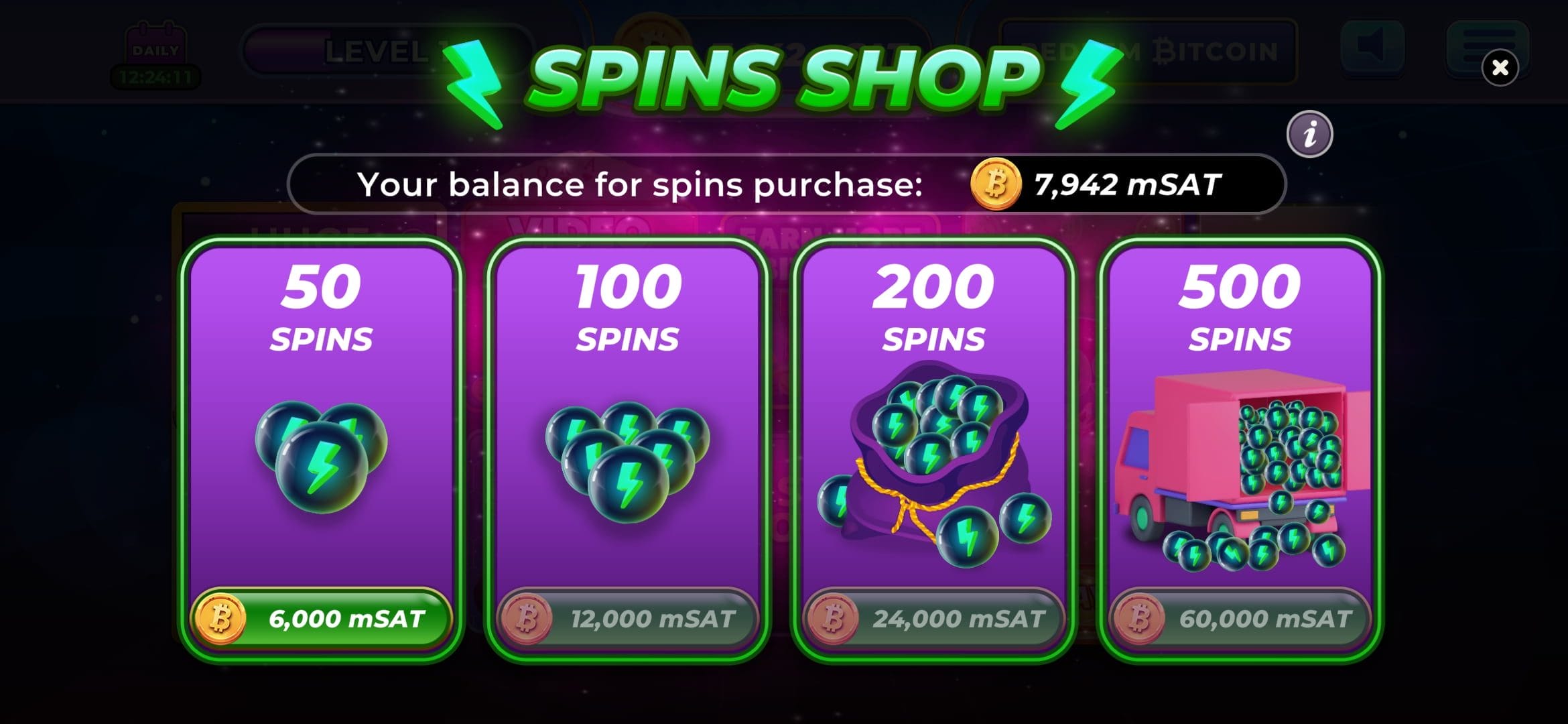Viewport: 1568px width, 724px height.
Task: Click the Redeem Bitcoin button in background
Action: point(1149,52)
